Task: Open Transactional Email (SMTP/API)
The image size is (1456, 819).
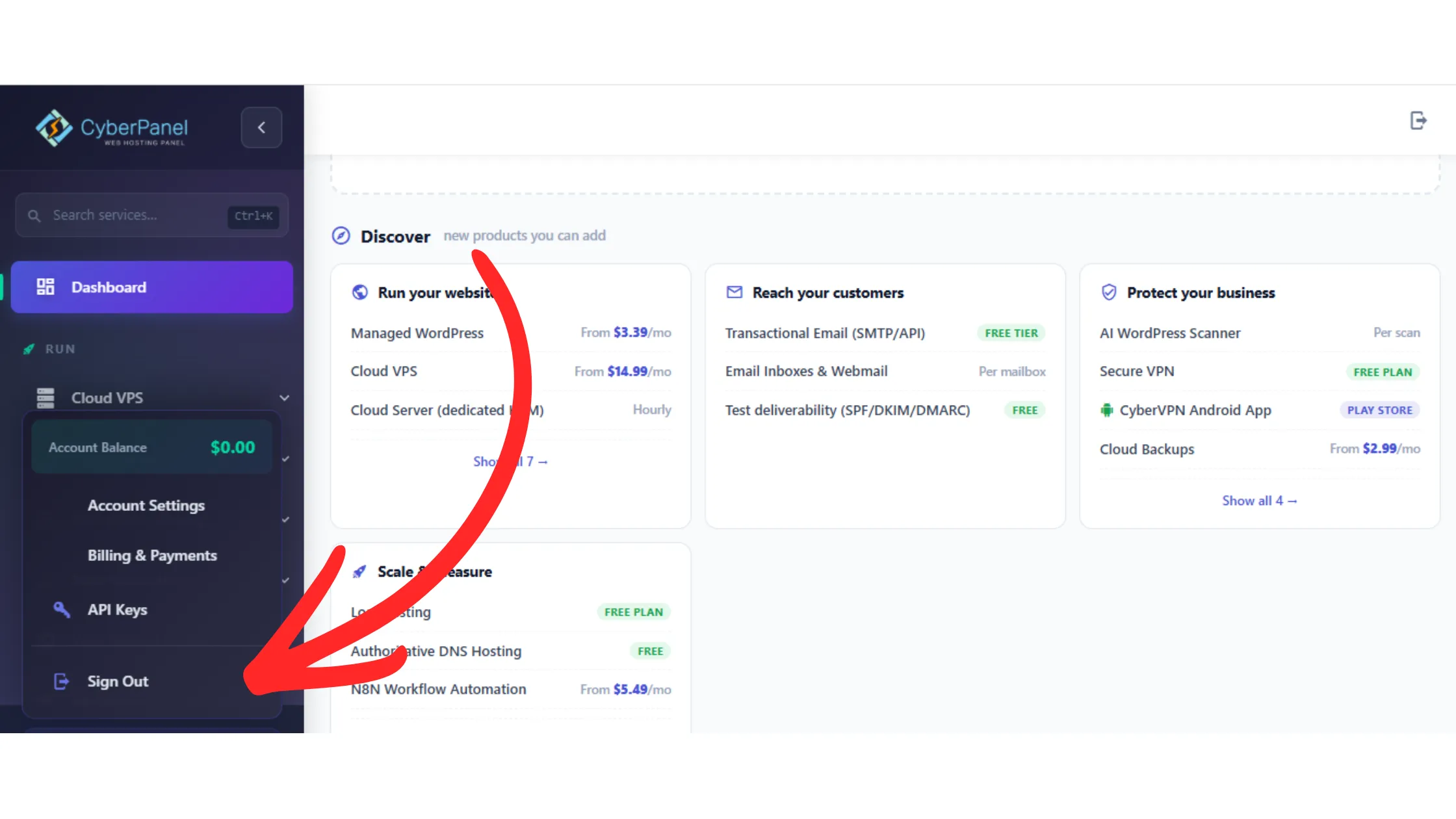Action: (x=825, y=333)
